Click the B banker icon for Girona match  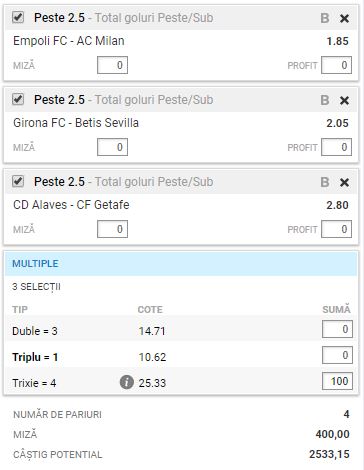point(325,100)
